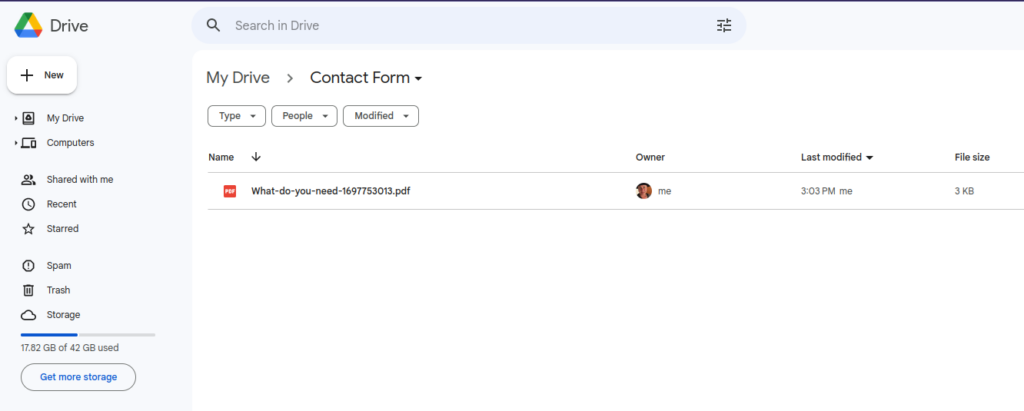Click the search magnifier icon
Viewport: 1024px width, 411px height.
coord(213,25)
